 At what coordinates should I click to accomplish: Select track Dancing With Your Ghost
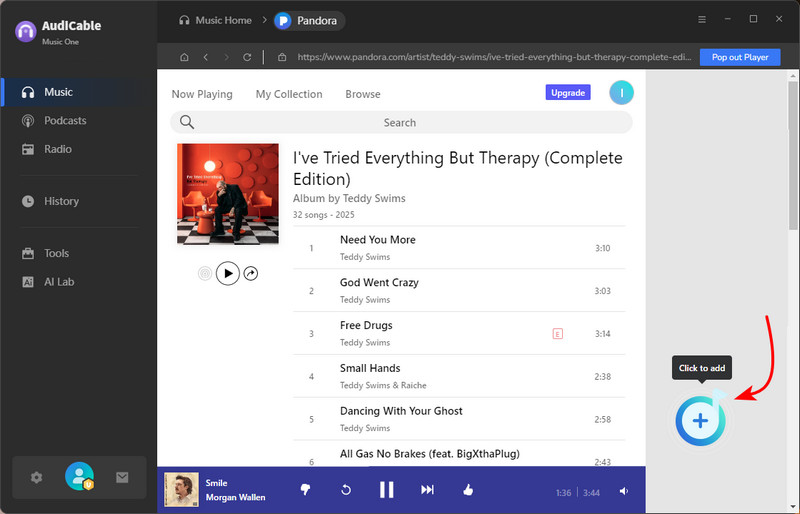pos(459,420)
